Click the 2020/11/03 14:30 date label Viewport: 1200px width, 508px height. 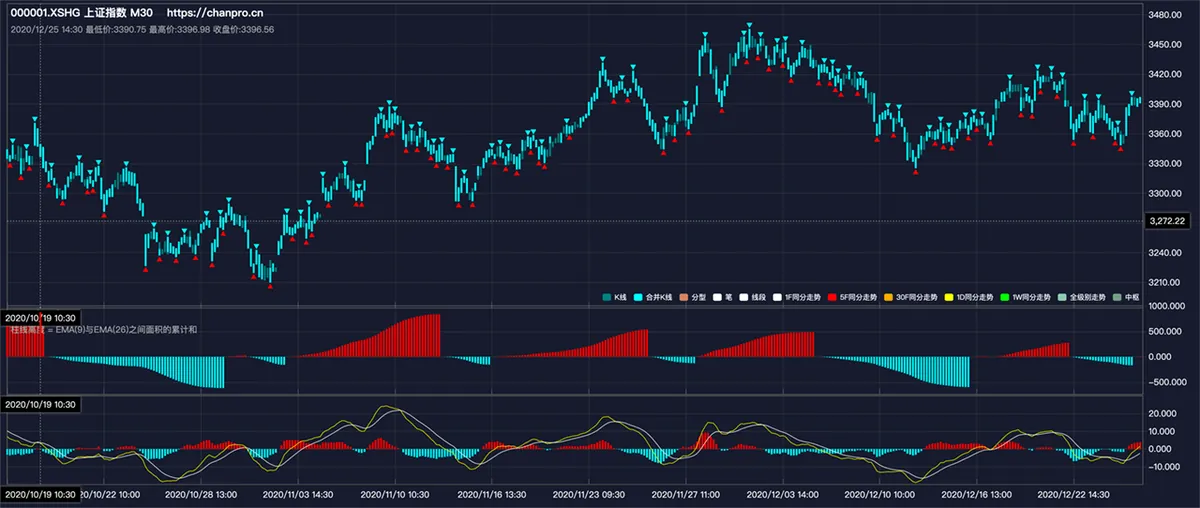pyautogui.click(x=297, y=494)
